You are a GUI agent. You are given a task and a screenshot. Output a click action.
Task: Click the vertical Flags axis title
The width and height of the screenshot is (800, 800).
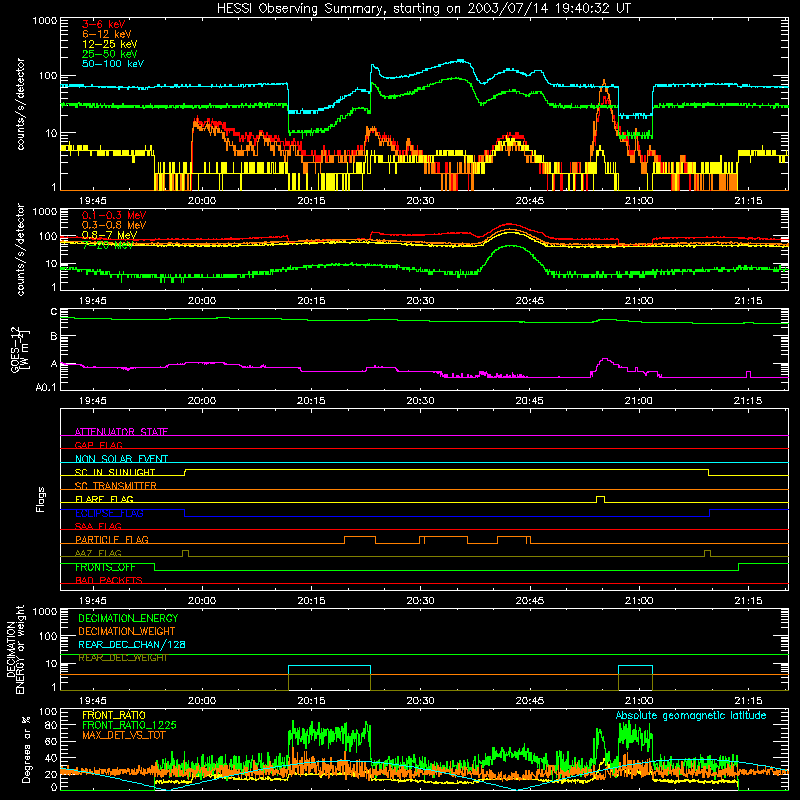pyautogui.click(x=41, y=499)
